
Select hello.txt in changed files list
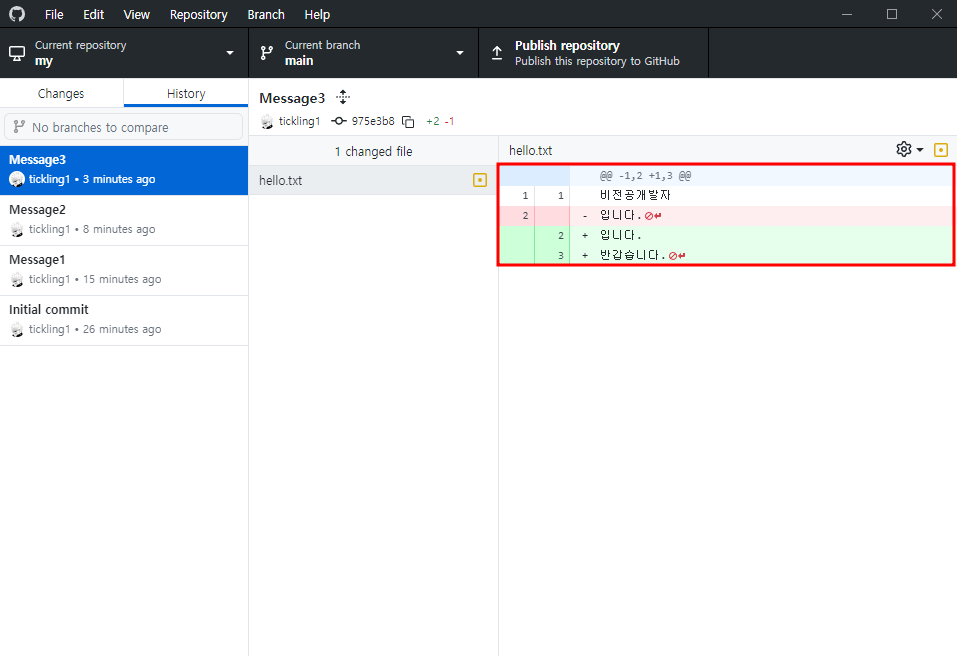[x=373, y=180]
